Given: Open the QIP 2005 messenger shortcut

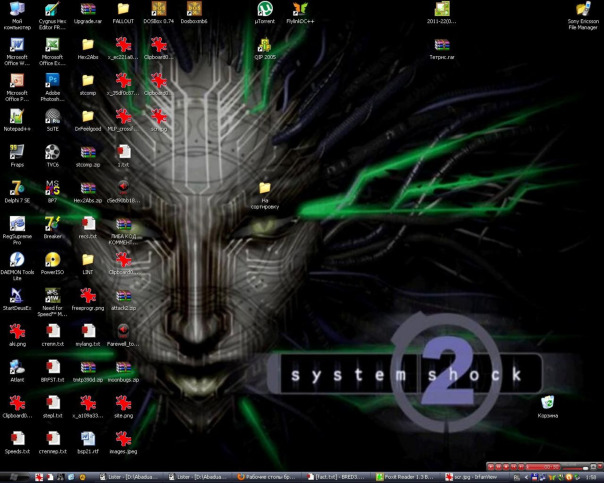Looking at the screenshot, I should click(x=265, y=49).
